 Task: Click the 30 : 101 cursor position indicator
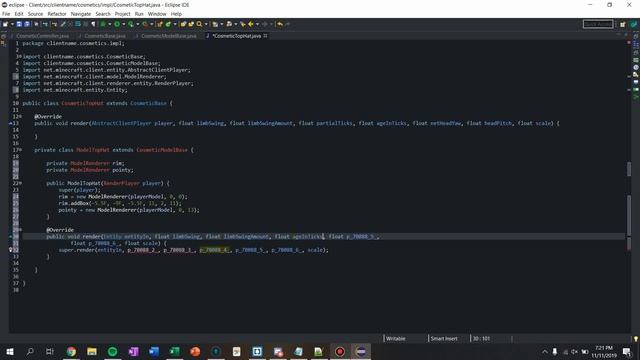click(481, 338)
